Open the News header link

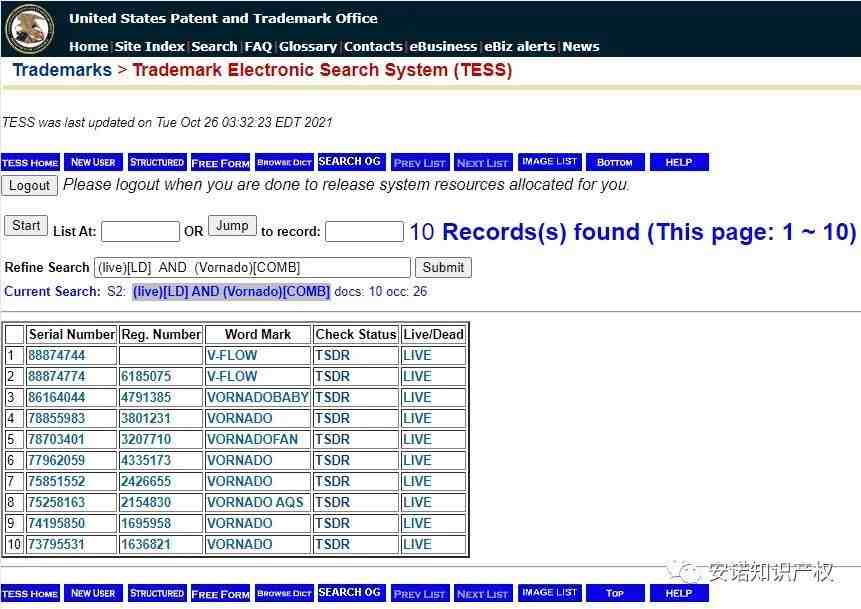coord(580,47)
